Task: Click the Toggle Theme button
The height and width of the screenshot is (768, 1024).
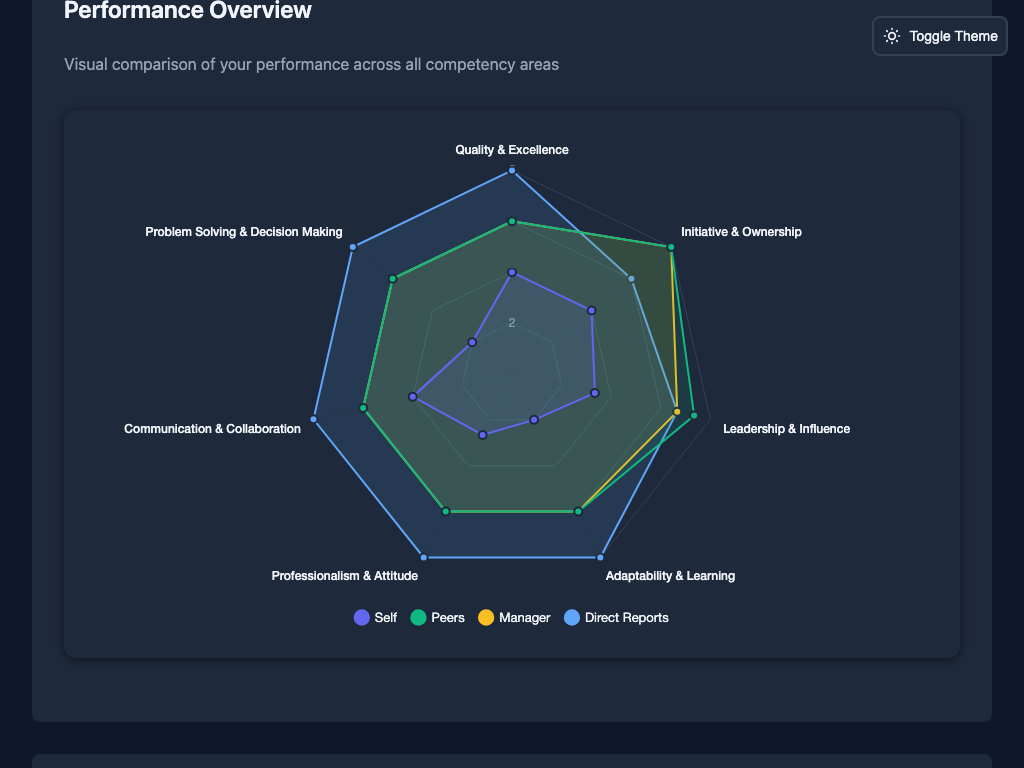Action: (x=939, y=36)
